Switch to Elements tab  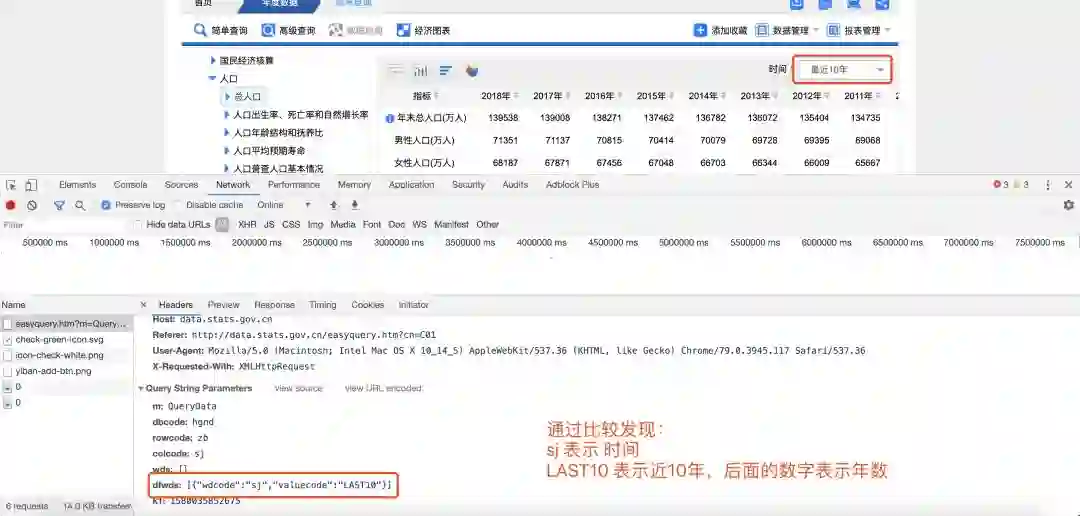pyautogui.click(x=77, y=185)
